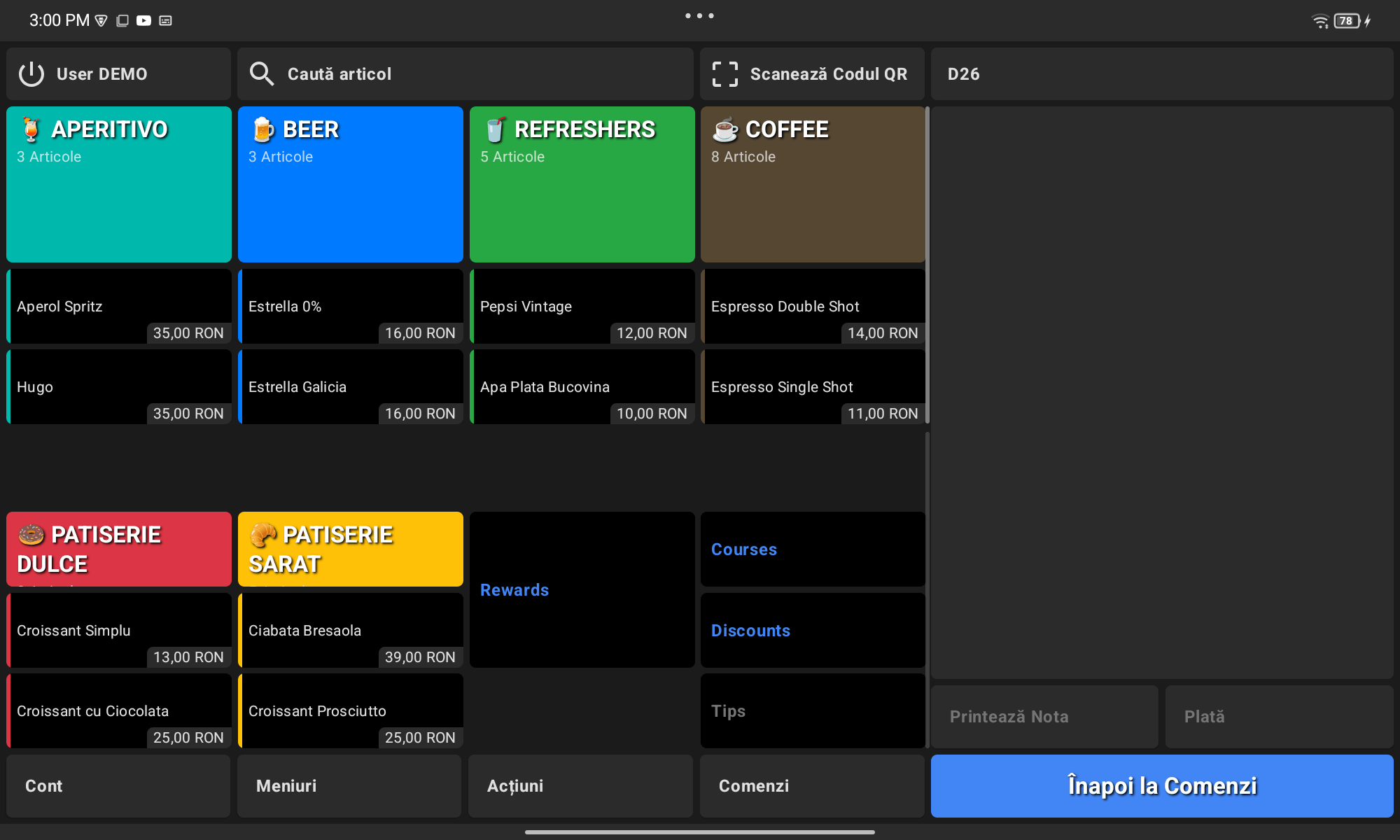Tap the beer mug icon on BEER
This screenshot has width=1400, height=840.
(x=263, y=129)
